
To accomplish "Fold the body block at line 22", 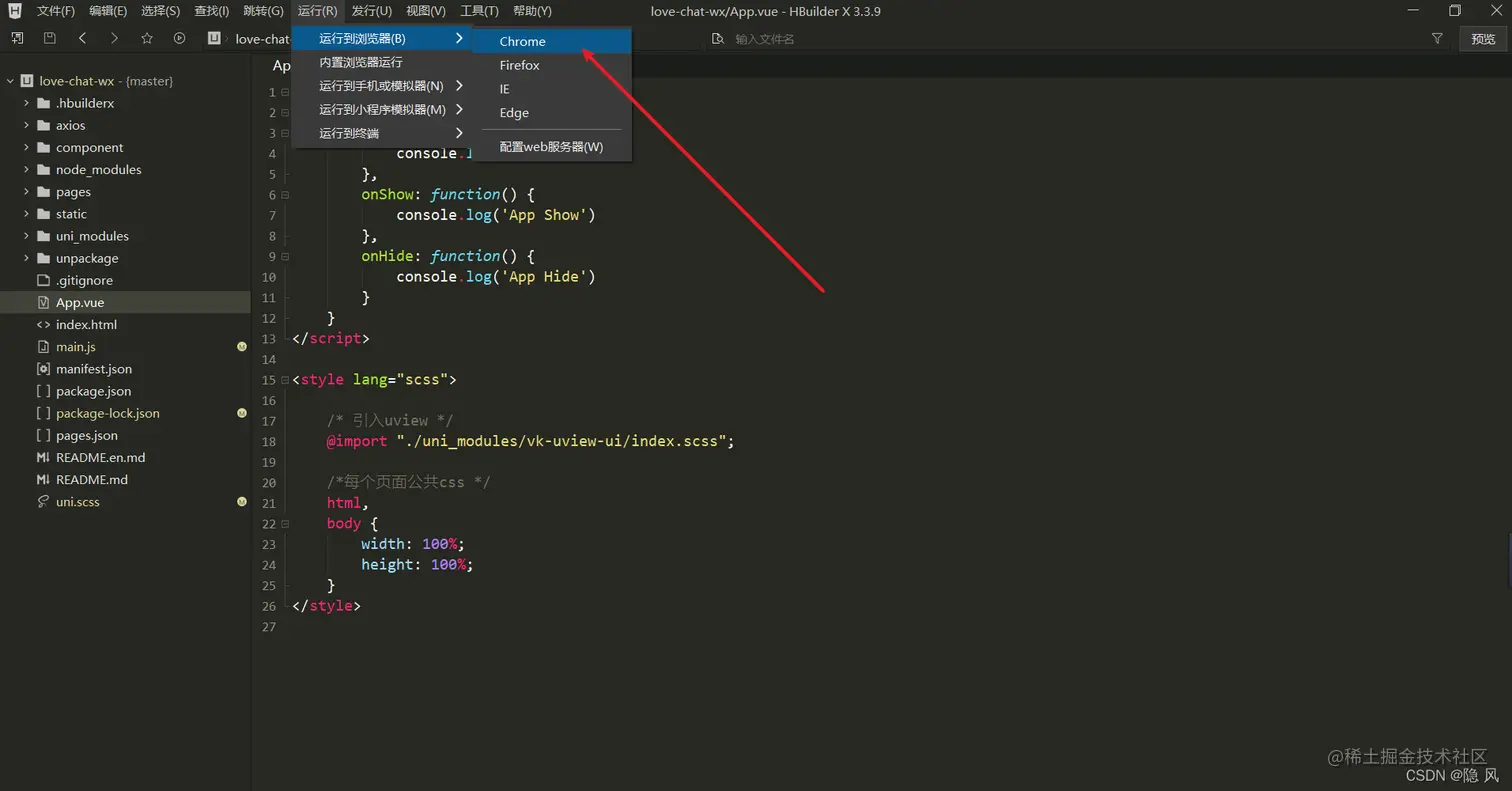I will 285,523.
